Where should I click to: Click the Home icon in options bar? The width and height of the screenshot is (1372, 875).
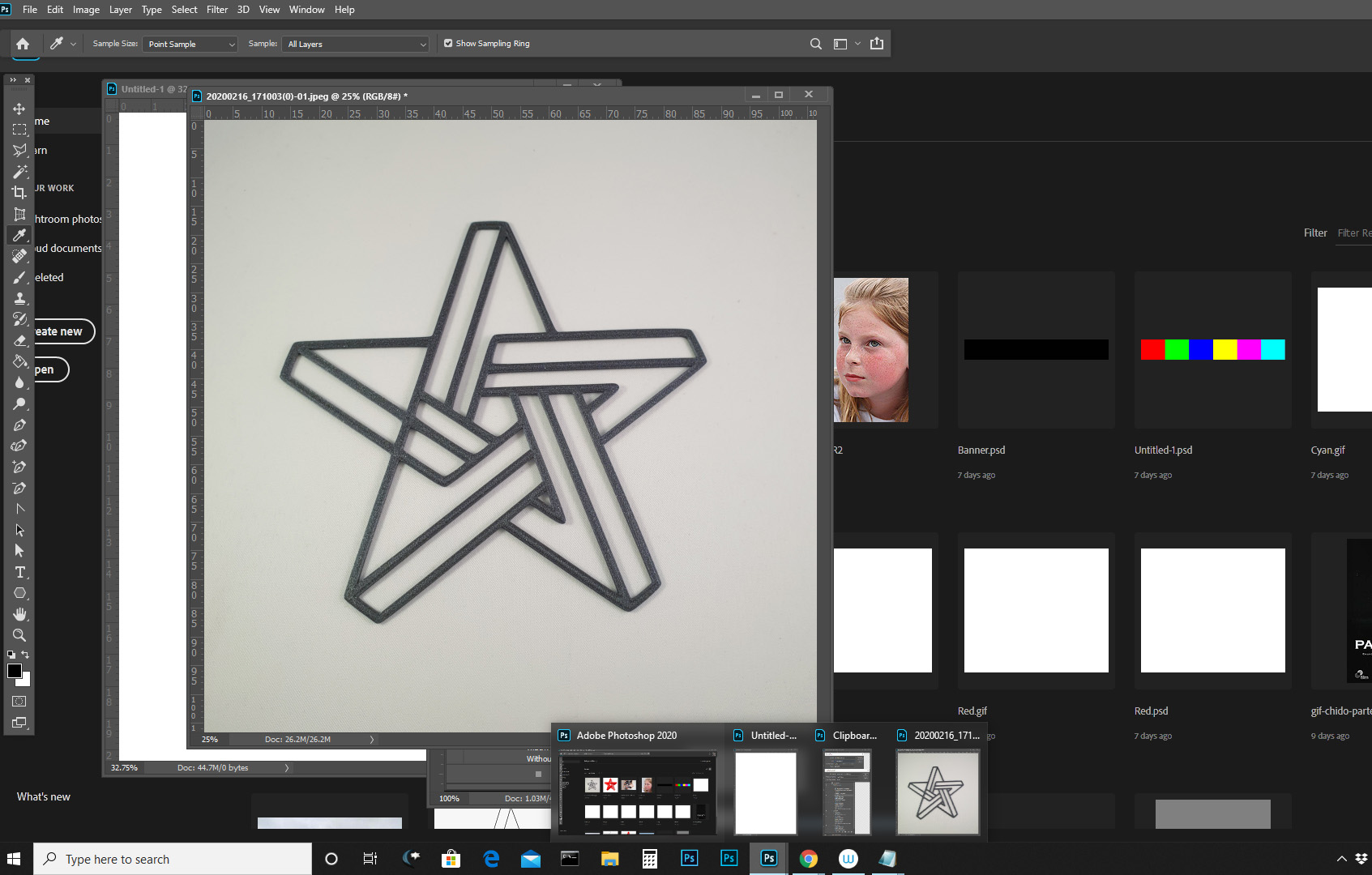tap(23, 43)
